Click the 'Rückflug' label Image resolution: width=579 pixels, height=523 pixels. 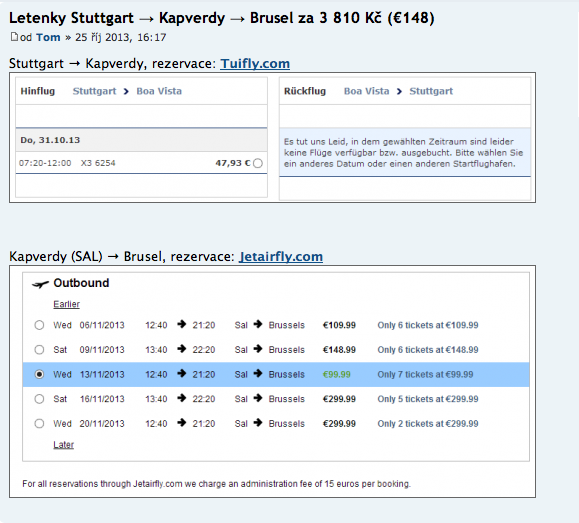pos(305,91)
